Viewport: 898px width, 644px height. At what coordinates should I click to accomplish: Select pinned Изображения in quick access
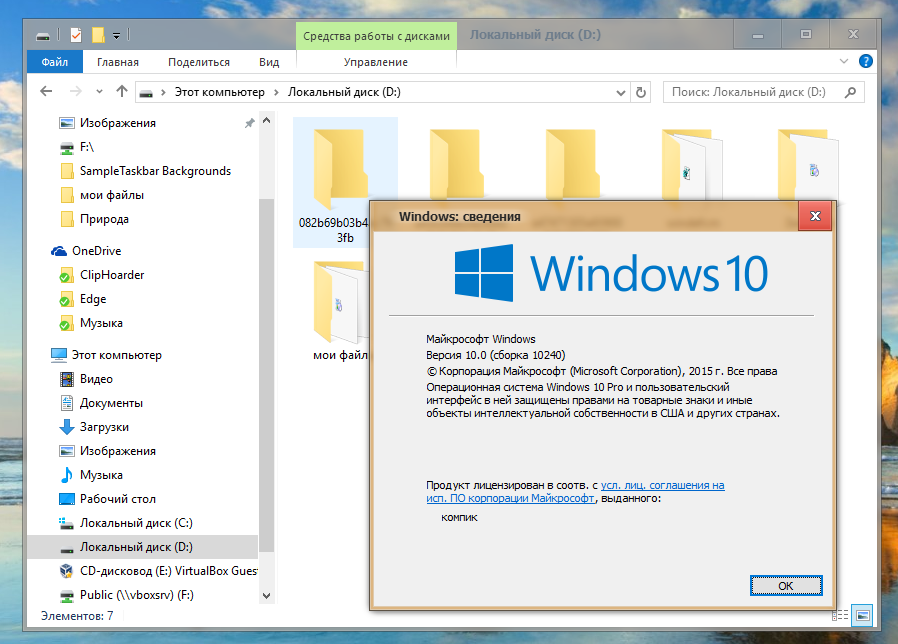pyautogui.click(x=117, y=123)
